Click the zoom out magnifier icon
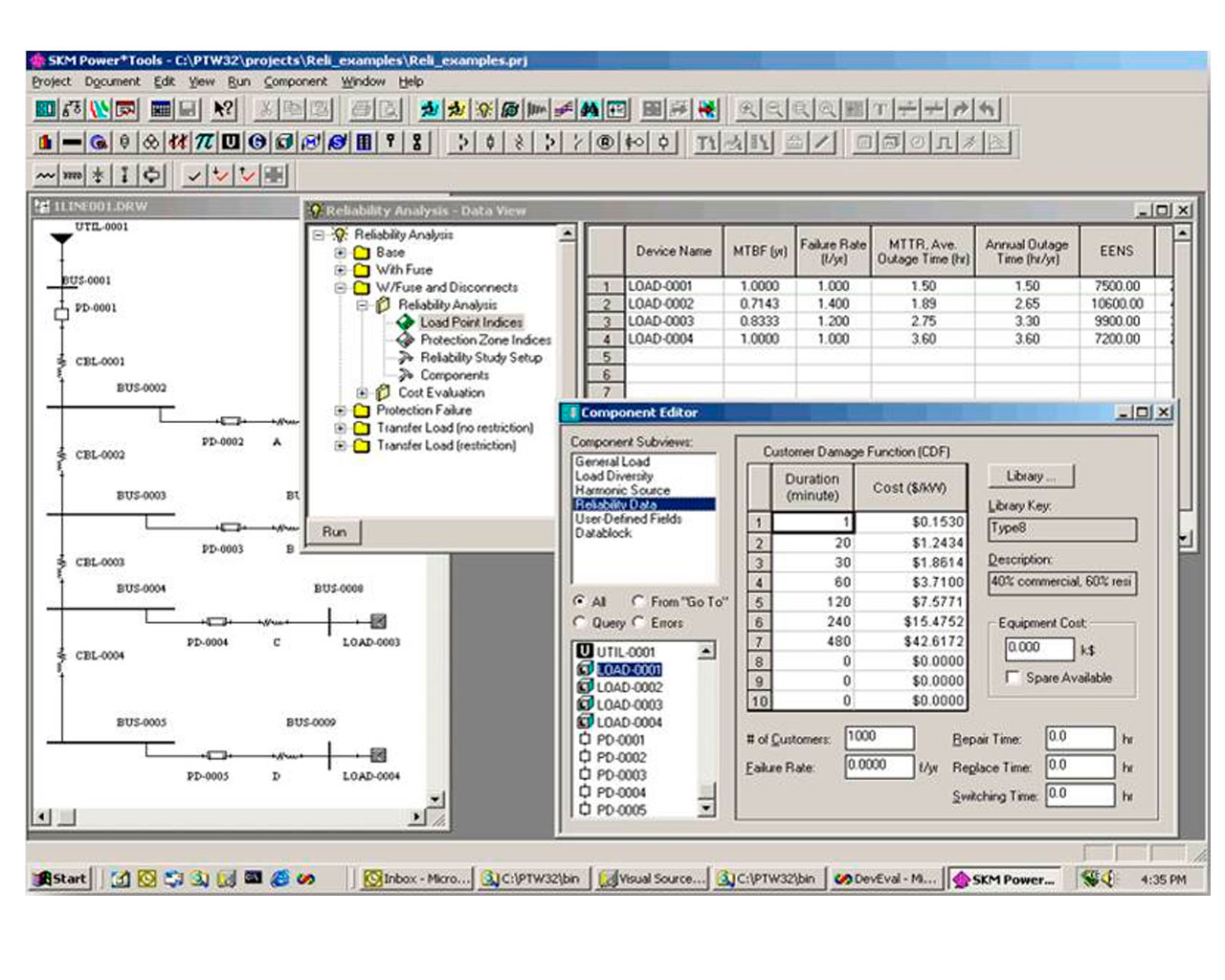Viewport: 1225px width, 980px height. pyautogui.click(x=774, y=109)
